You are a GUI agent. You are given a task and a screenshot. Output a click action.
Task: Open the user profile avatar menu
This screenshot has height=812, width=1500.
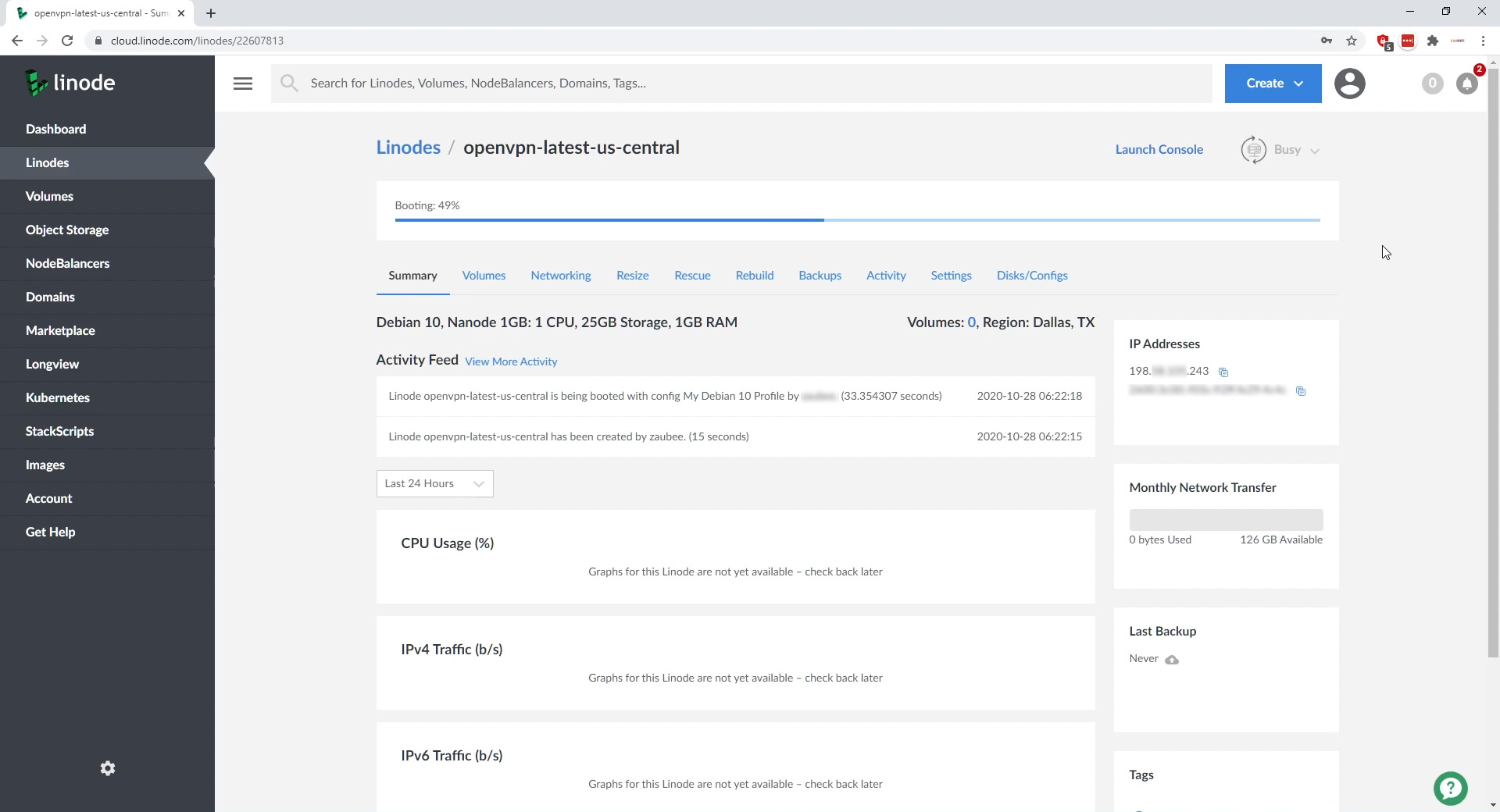point(1349,84)
